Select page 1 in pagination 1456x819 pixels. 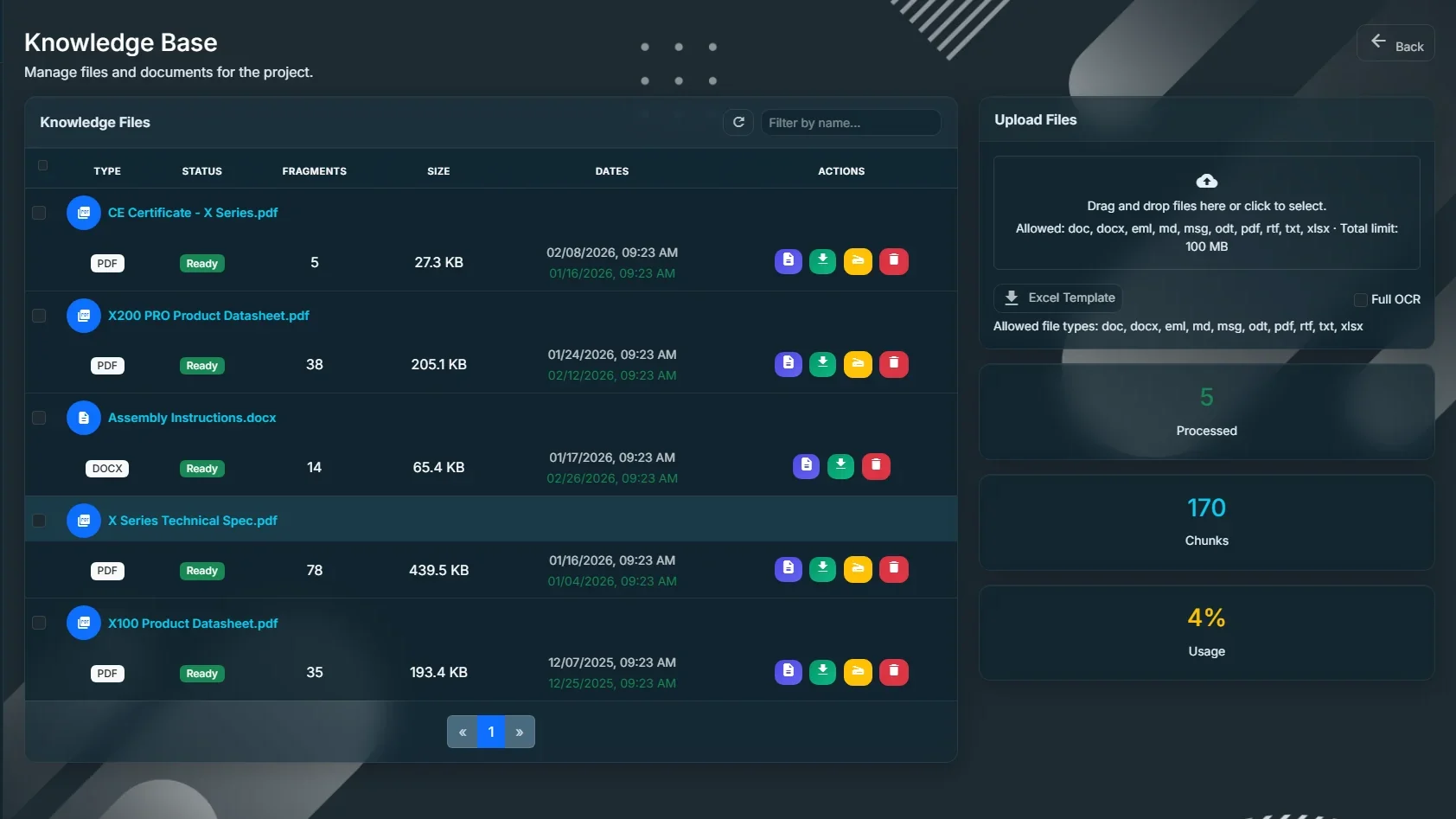(x=491, y=732)
